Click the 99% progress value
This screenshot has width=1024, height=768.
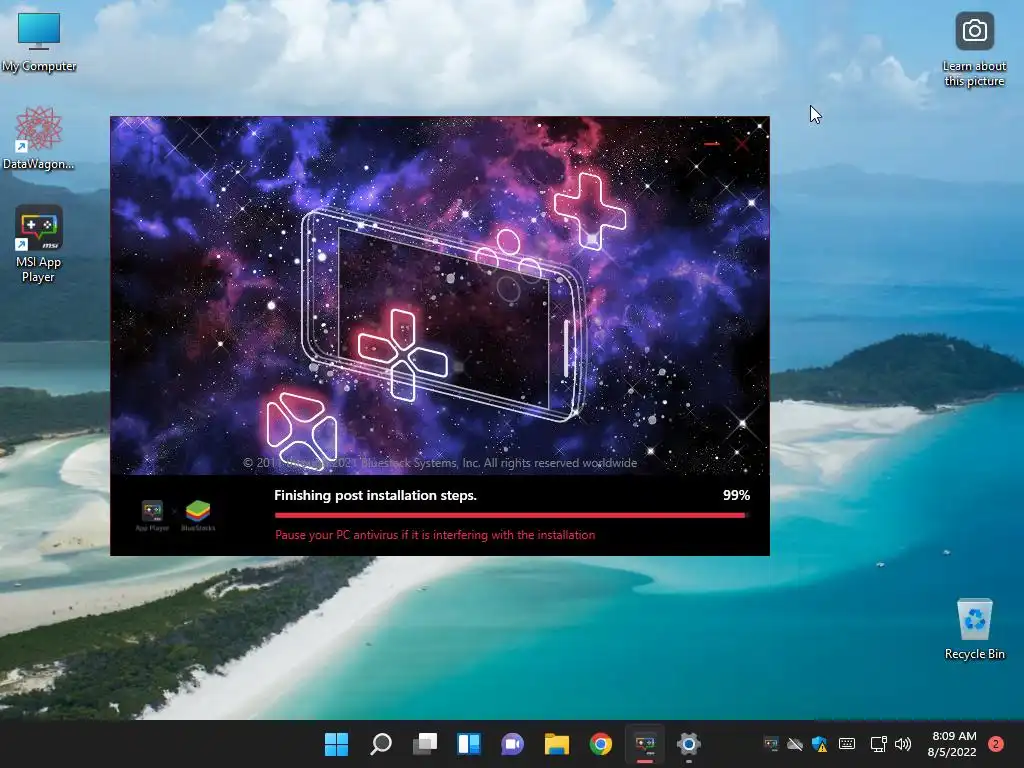click(x=736, y=495)
